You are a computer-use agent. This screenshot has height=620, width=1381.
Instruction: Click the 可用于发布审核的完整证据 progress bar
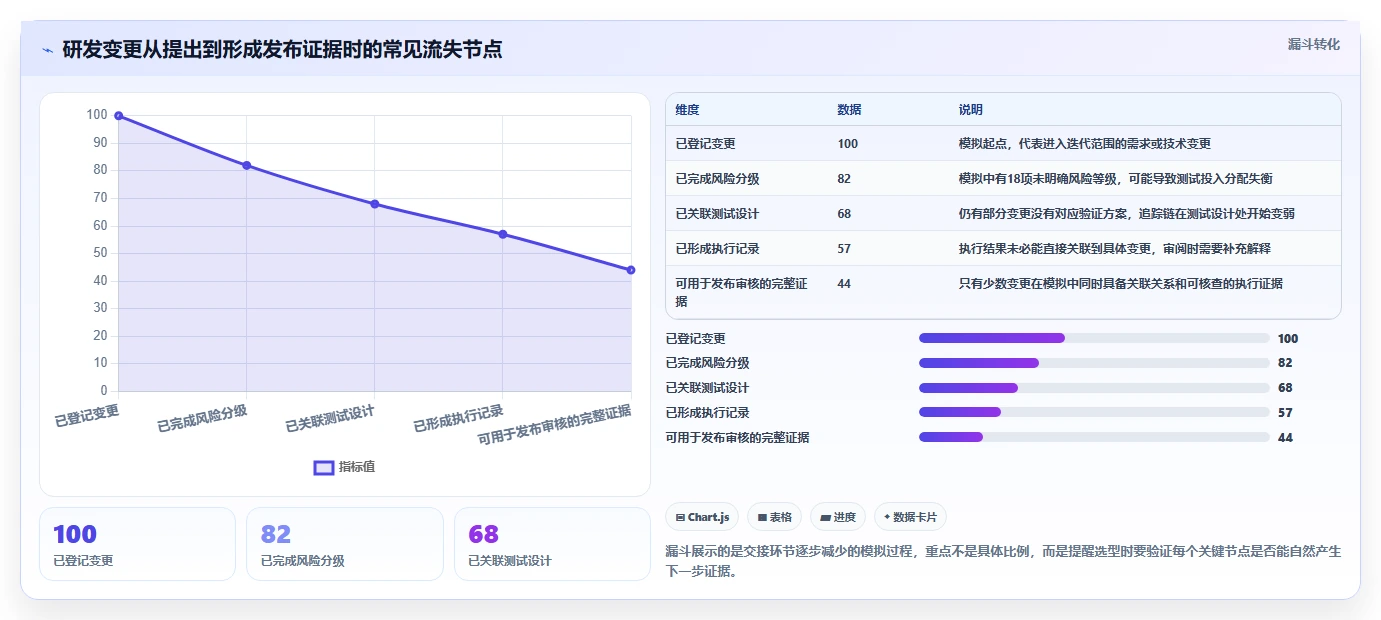coord(1094,437)
